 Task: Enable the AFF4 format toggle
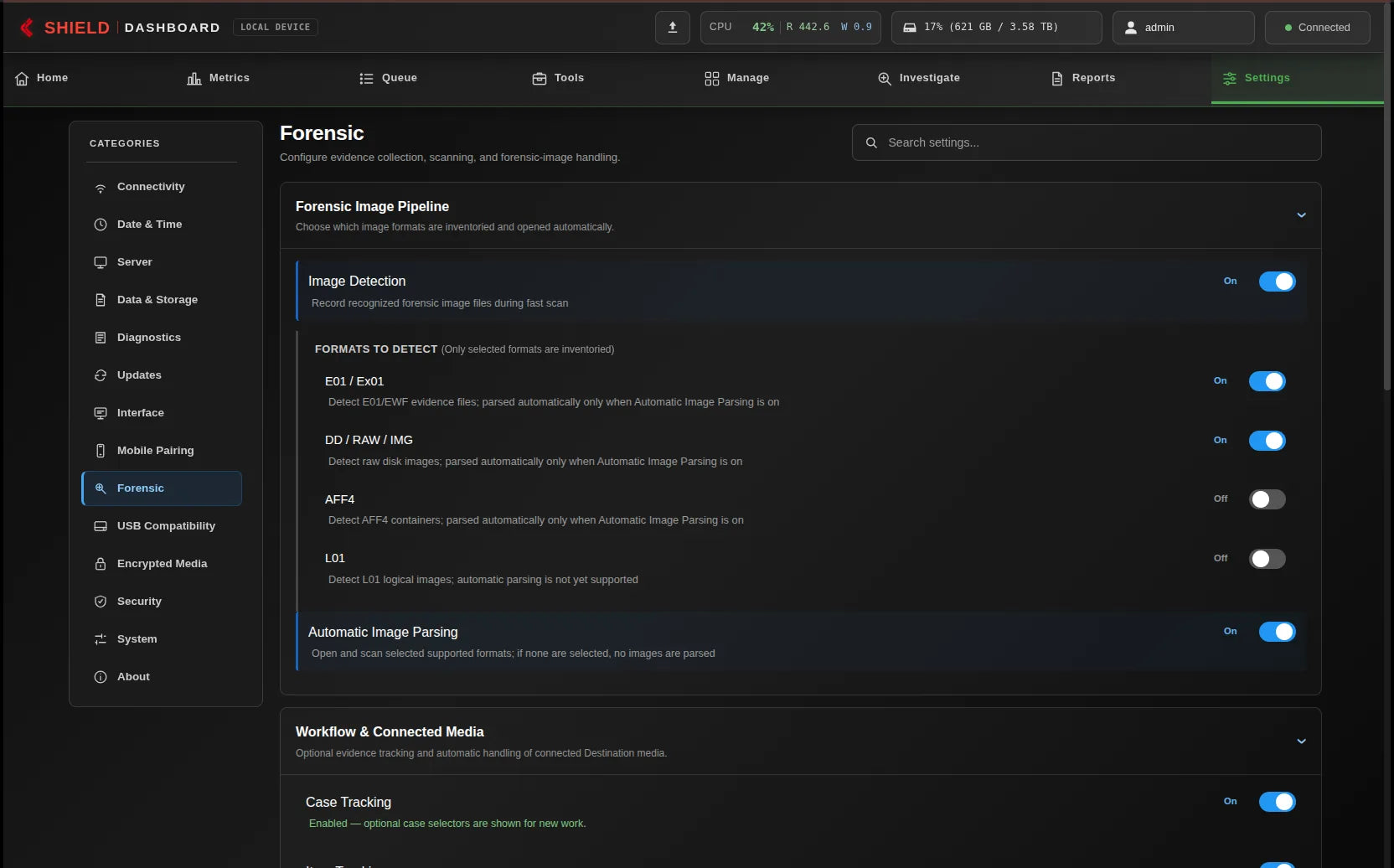click(x=1267, y=499)
